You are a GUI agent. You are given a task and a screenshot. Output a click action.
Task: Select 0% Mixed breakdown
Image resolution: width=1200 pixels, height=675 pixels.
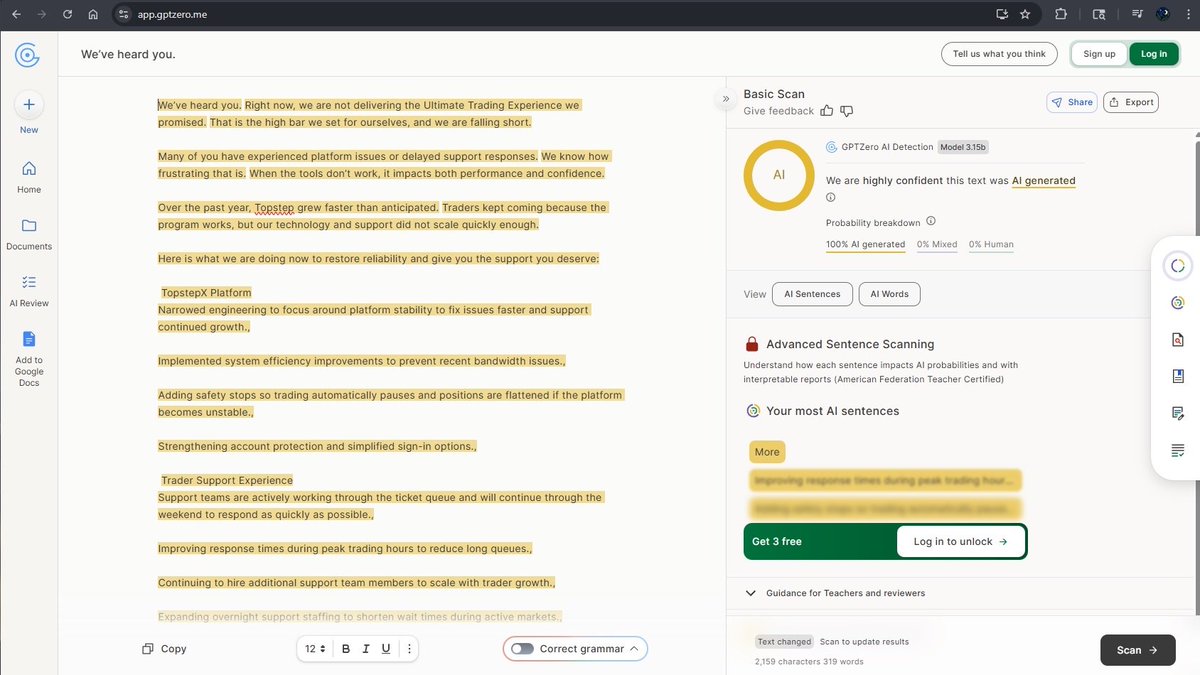pos(937,245)
